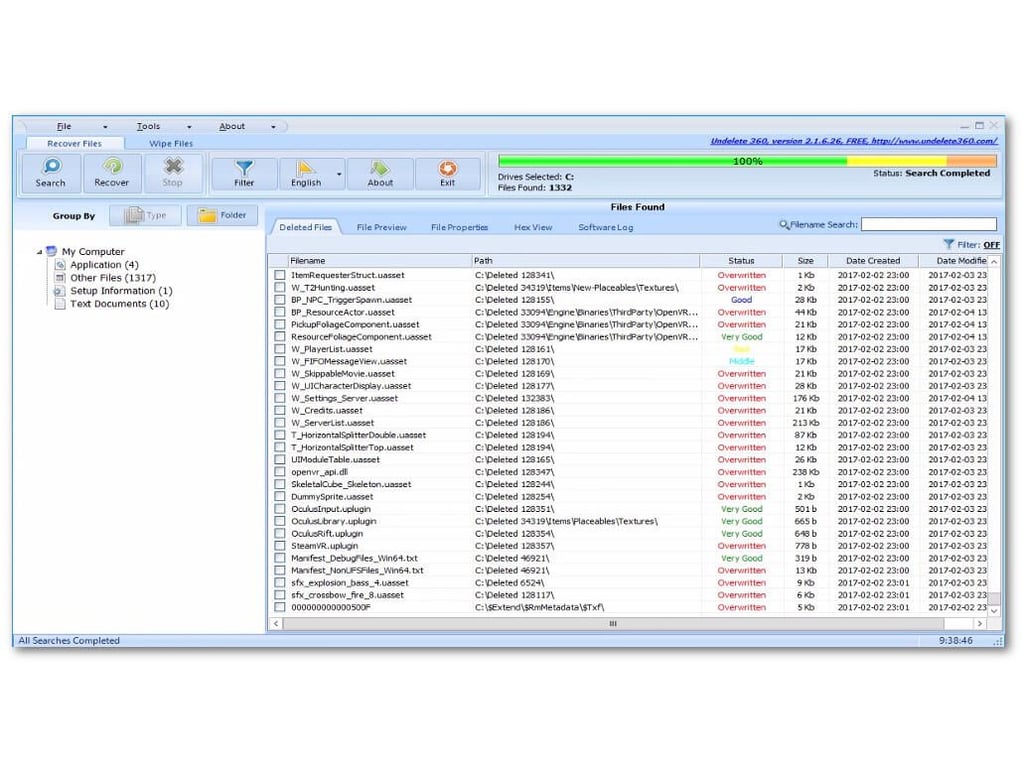Open the About toolbar icon
Screen dimensions: 1024x762
click(380, 173)
